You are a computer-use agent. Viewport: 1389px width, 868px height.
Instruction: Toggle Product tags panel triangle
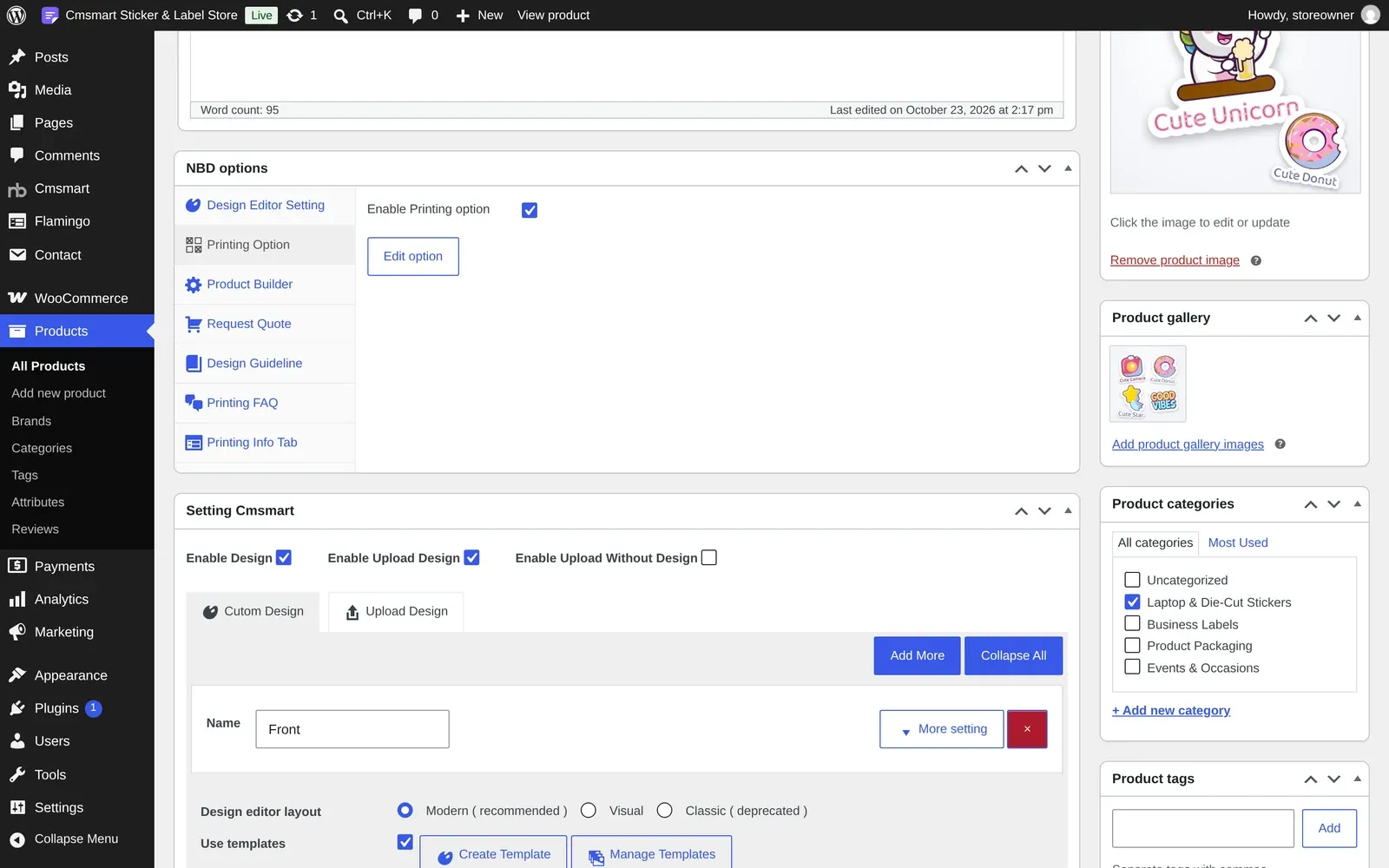click(x=1357, y=779)
